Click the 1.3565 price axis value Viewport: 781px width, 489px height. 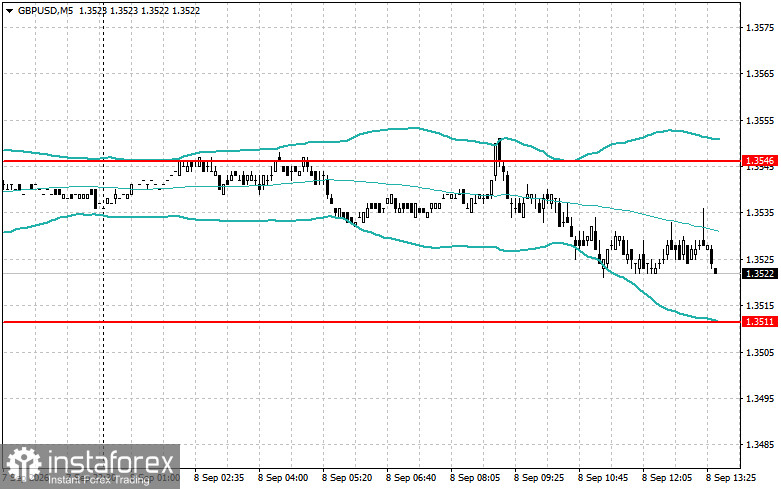click(x=760, y=74)
